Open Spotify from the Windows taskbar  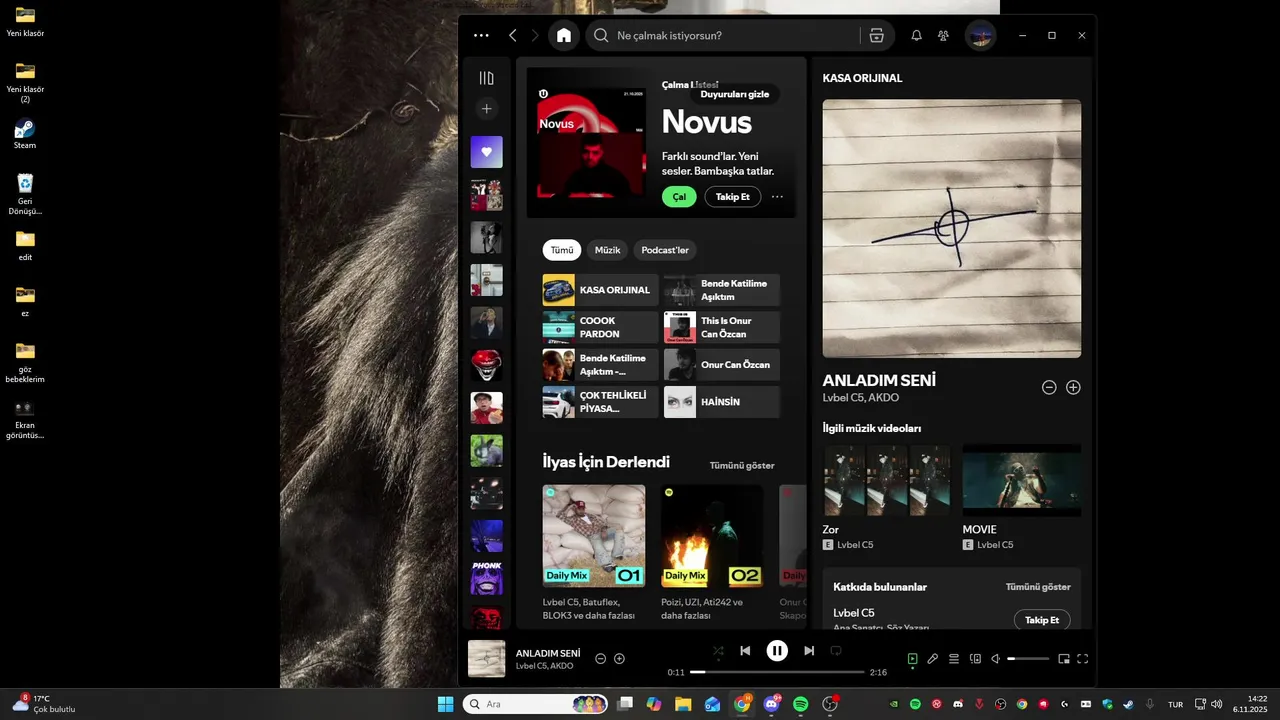pos(801,704)
